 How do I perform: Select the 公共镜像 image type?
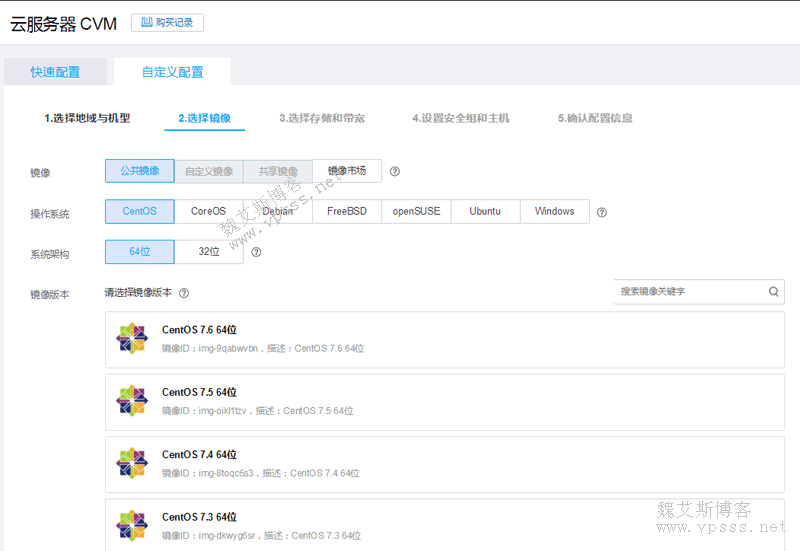[139, 171]
